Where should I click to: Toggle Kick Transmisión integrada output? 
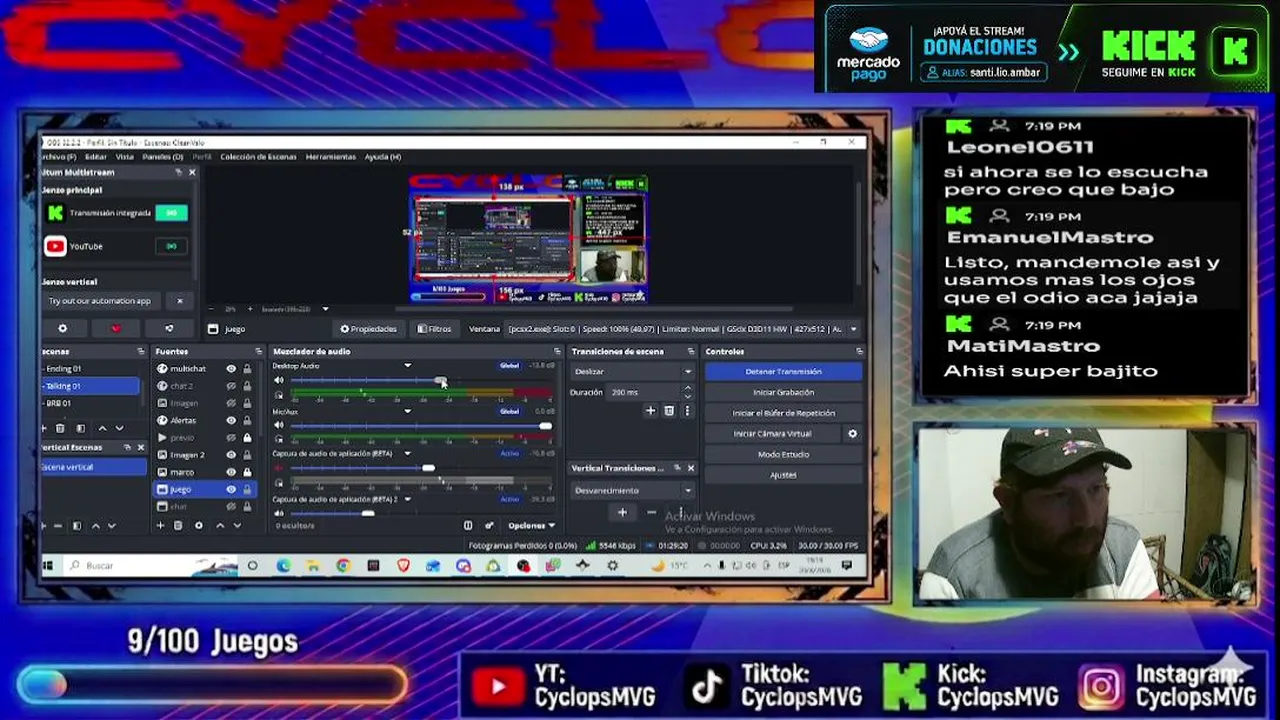click(171, 213)
